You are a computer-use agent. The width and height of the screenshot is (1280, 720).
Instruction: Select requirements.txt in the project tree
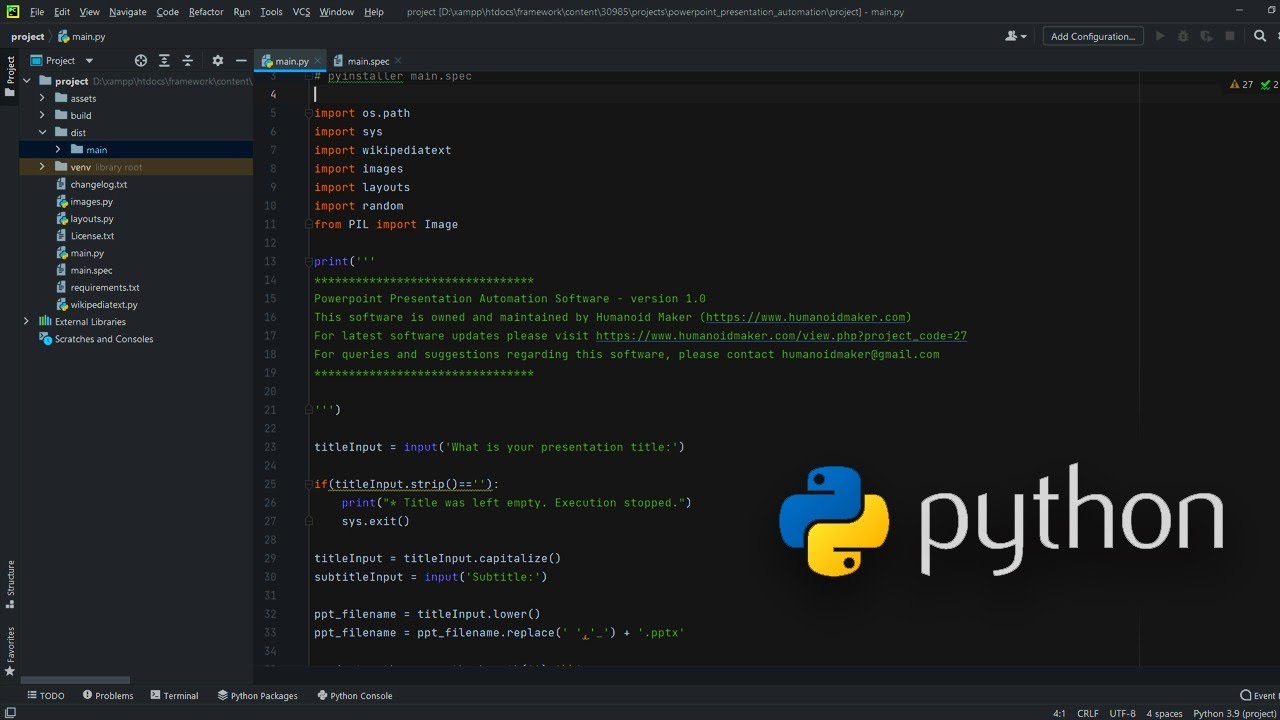105,287
